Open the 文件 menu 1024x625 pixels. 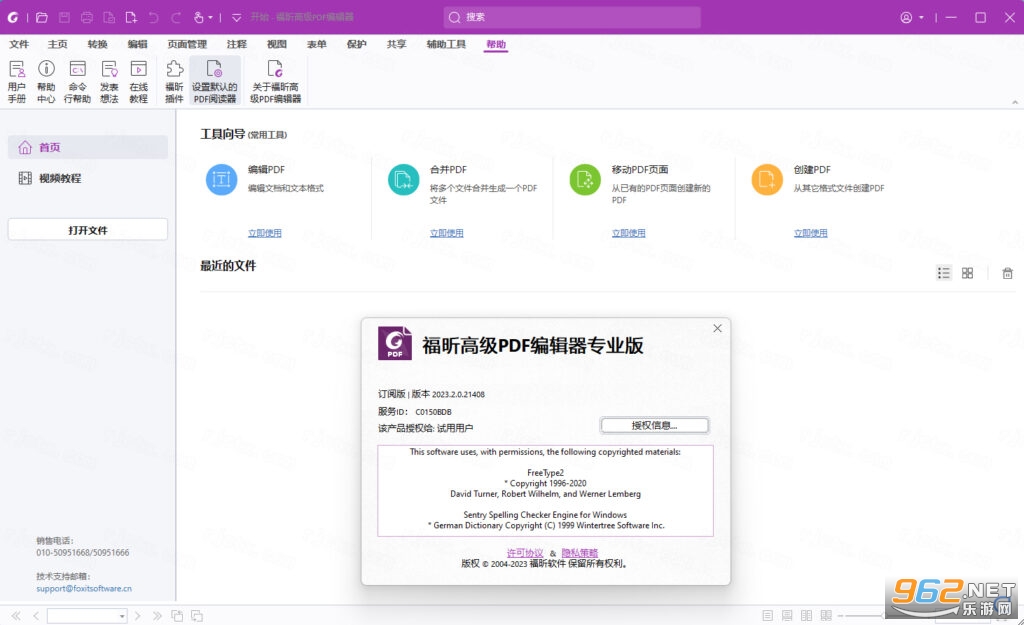point(19,44)
